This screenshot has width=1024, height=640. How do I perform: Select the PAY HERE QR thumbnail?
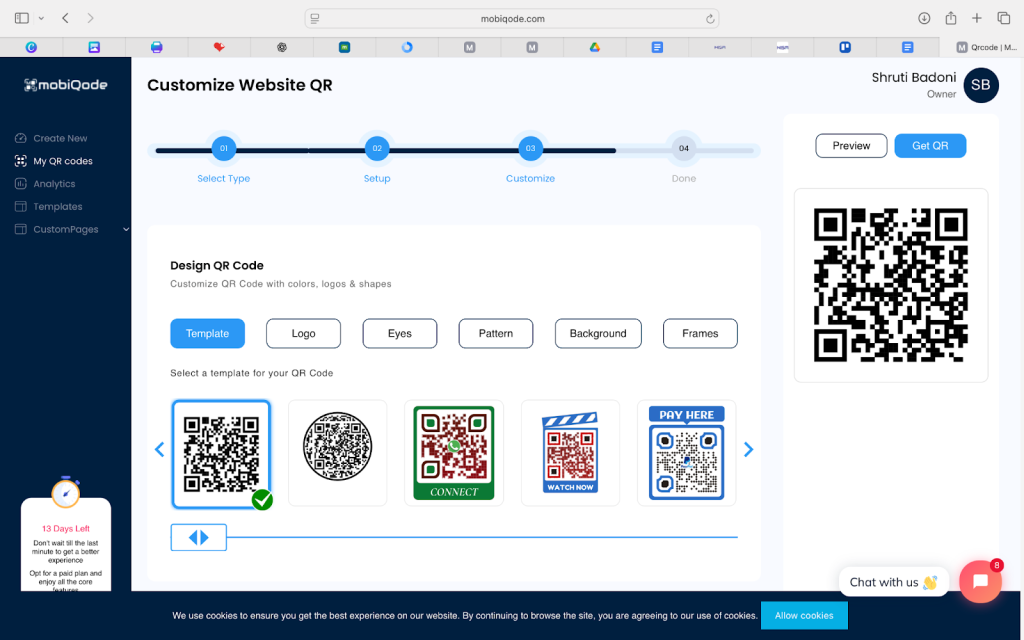pyautogui.click(x=686, y=453)
